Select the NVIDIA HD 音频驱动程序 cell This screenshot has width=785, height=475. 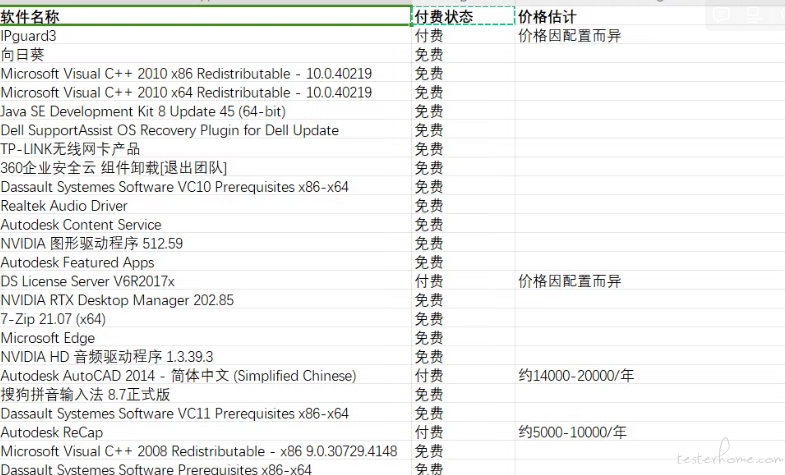[205, 356]
